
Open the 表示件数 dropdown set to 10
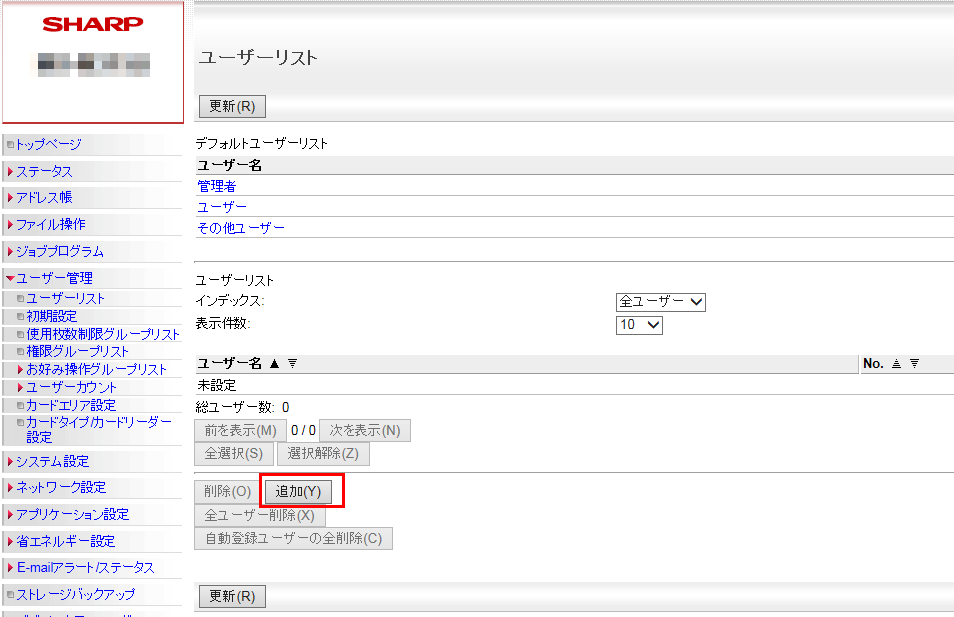point(640,325)
